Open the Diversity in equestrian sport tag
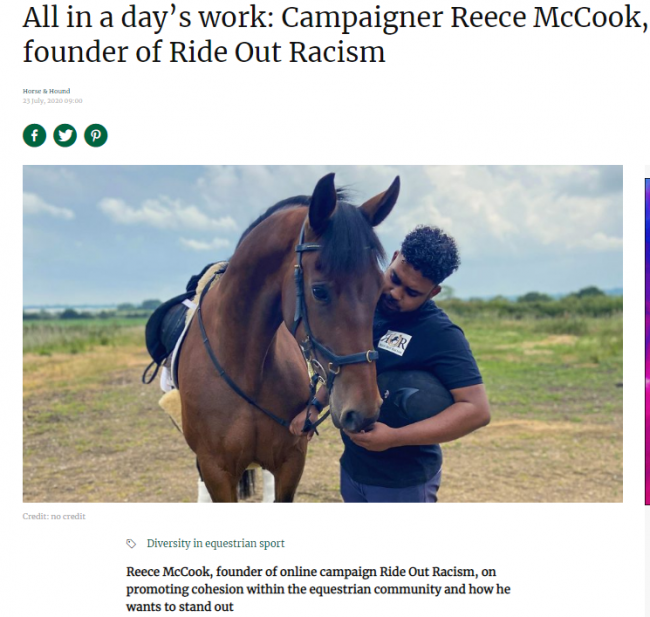 (215, 544)
